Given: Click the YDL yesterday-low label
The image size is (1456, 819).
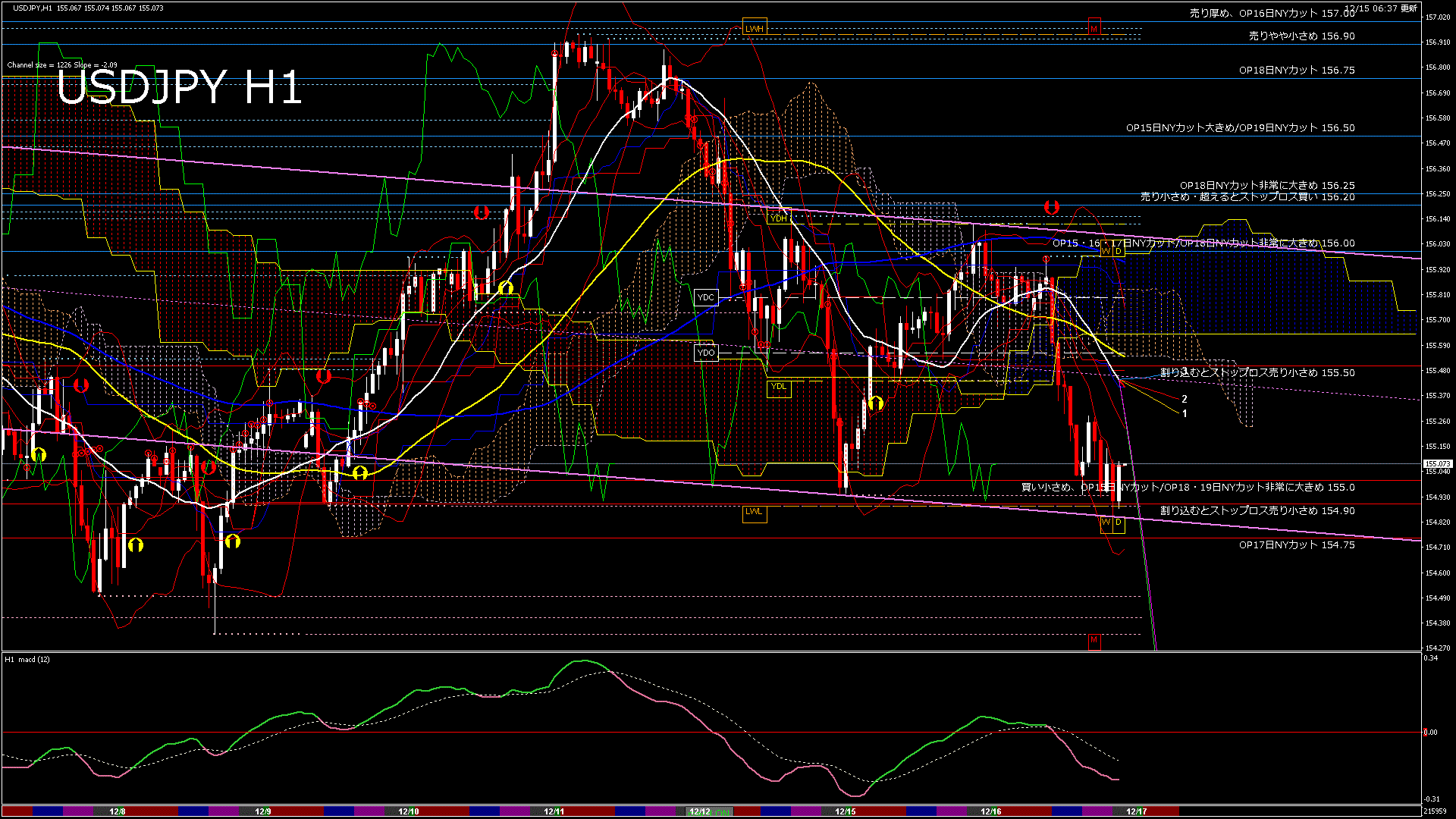Looking at the screenshot, I should pos(780,387).
